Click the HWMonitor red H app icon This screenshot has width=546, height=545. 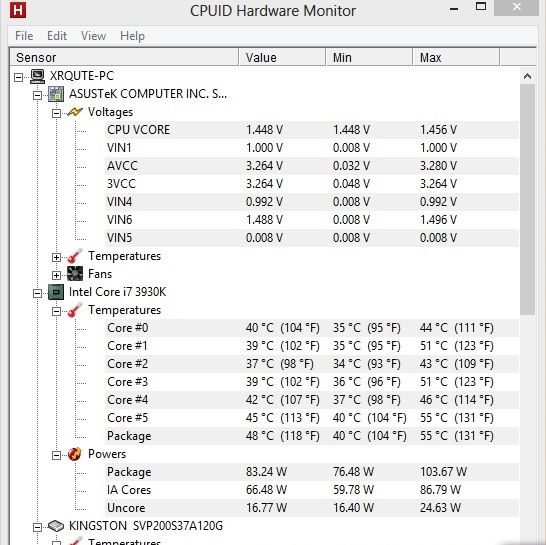[x=18, y=10]
